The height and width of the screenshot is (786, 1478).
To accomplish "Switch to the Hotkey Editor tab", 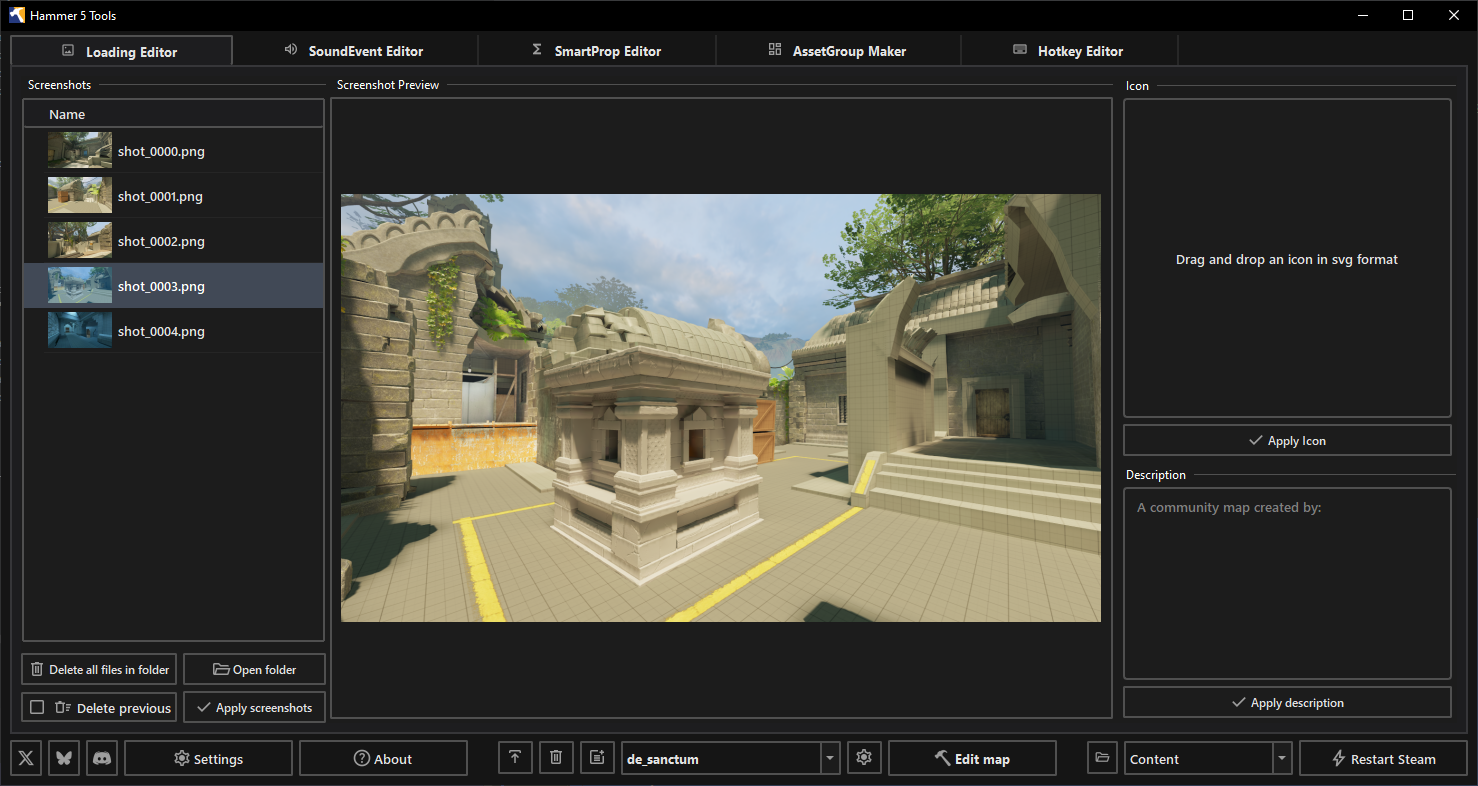I will tap(1068, 51).
